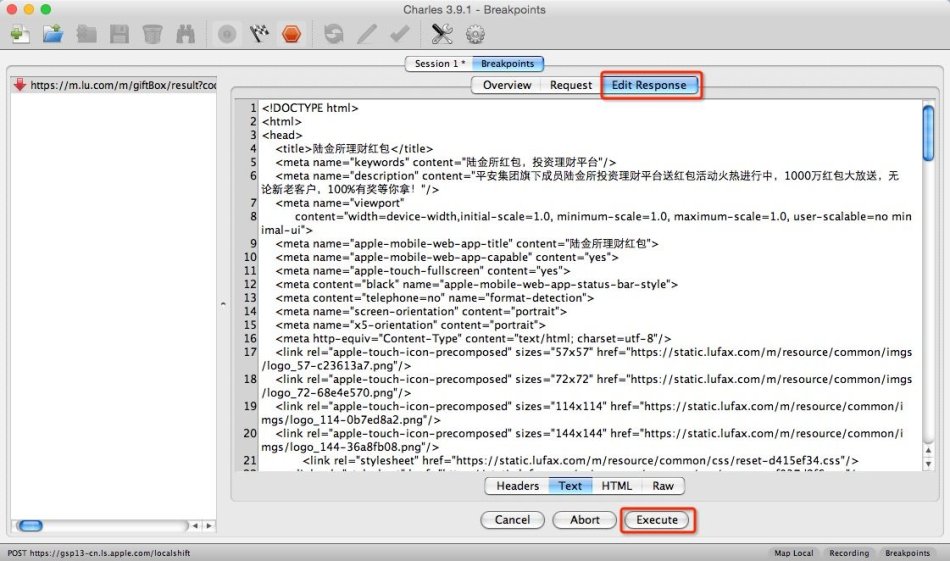950x561 pixels.
Task: Click the Breakpoints status bar button
Action: pyautogui.click(x=907, y=553)
